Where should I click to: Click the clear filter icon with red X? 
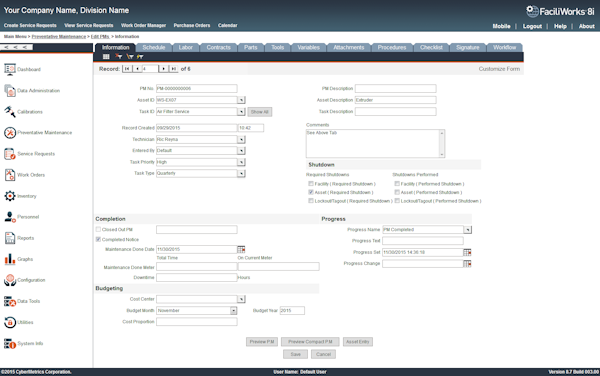tap(119, 57)
